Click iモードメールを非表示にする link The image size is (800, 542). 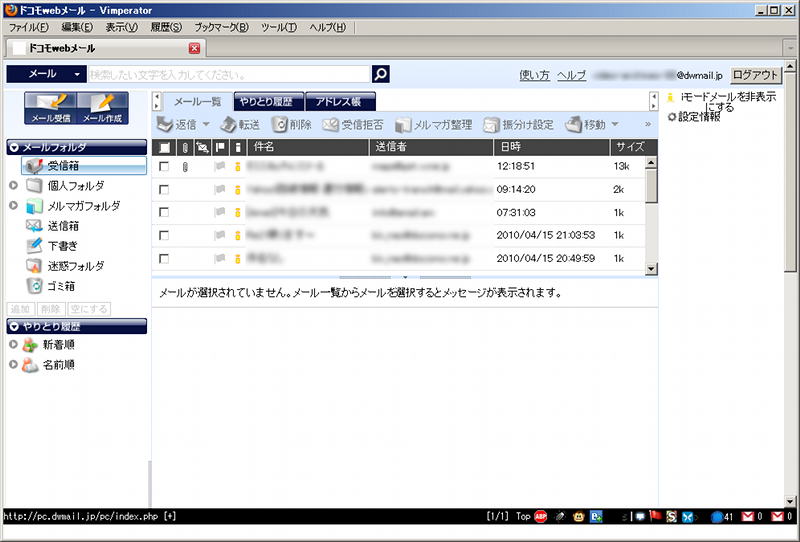click(x=728, y=102)
